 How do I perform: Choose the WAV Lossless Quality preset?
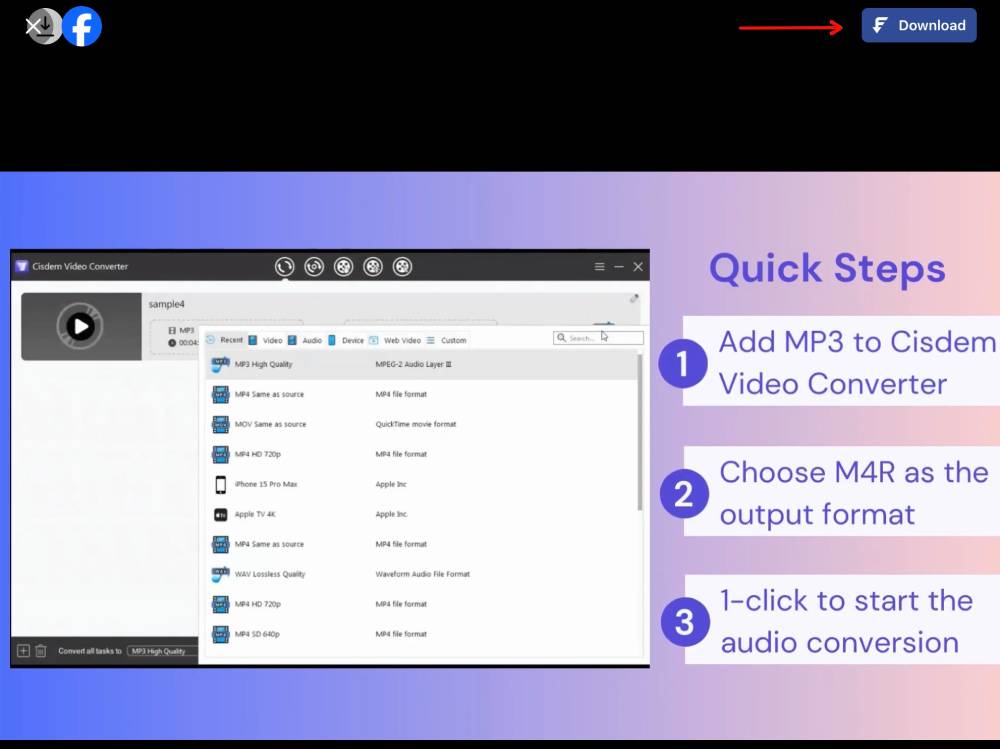[x=421, y=574]
